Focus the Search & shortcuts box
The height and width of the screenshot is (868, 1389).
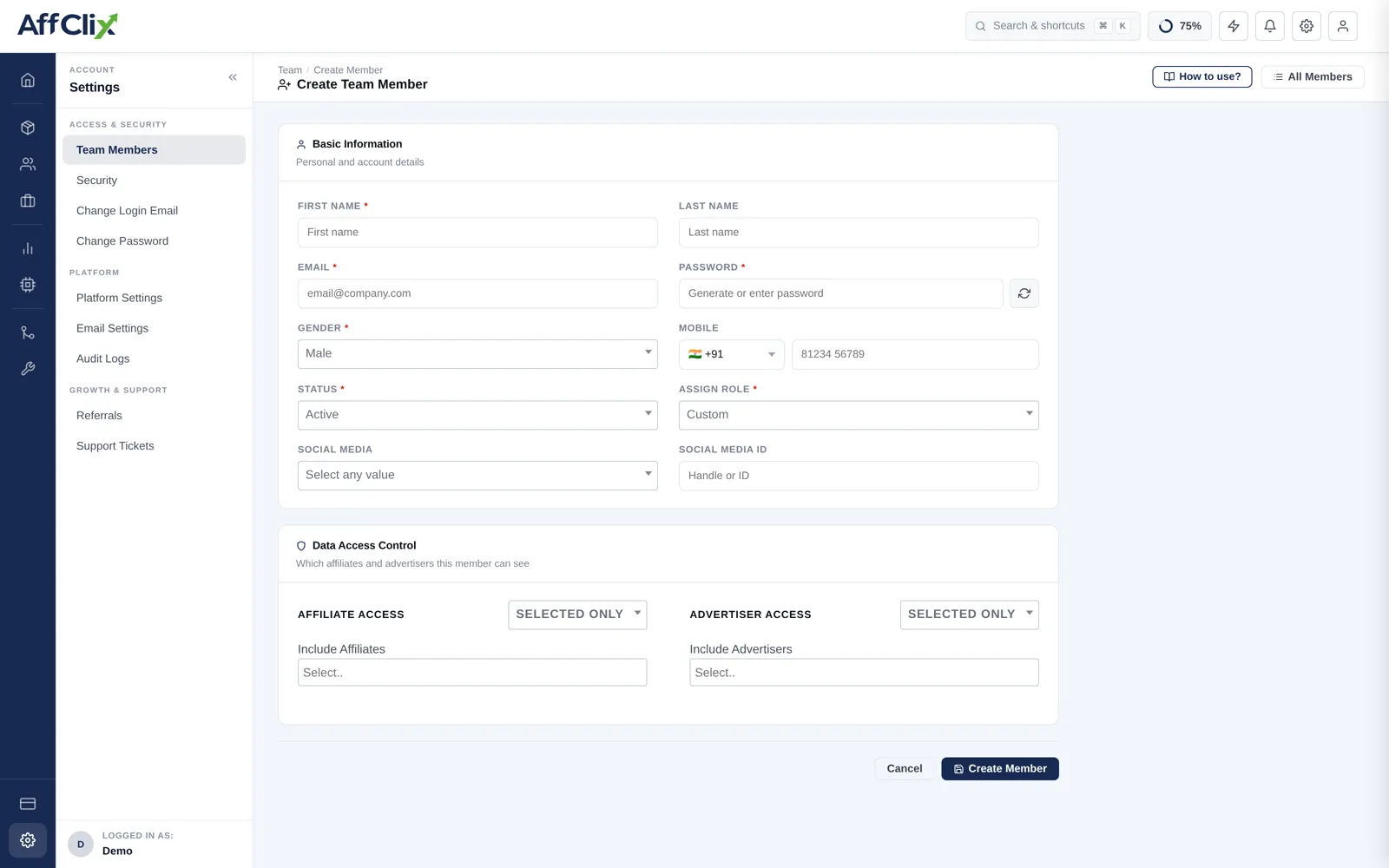(1053, 26)
